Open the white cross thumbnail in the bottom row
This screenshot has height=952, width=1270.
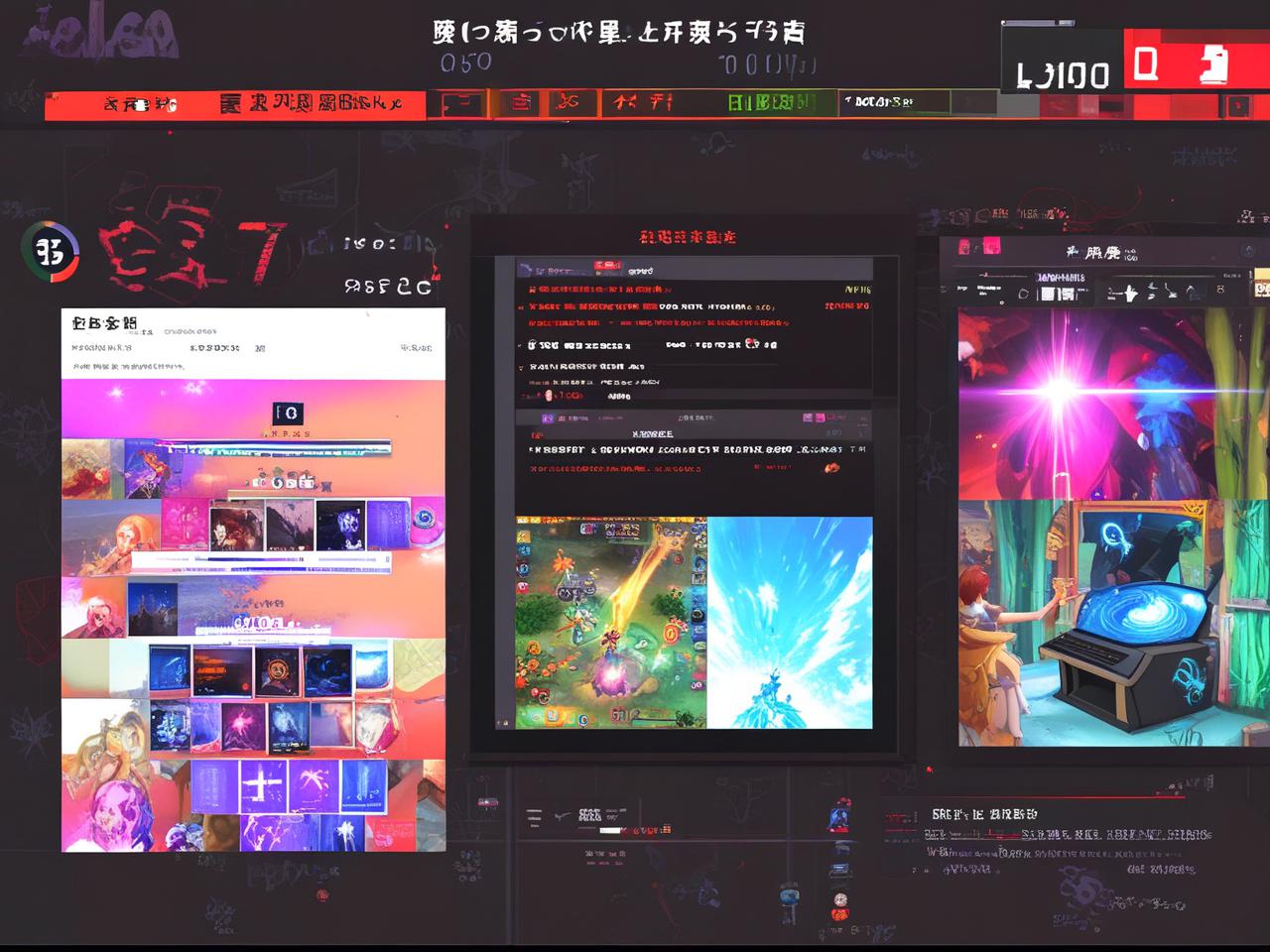(x=263, y=786)
